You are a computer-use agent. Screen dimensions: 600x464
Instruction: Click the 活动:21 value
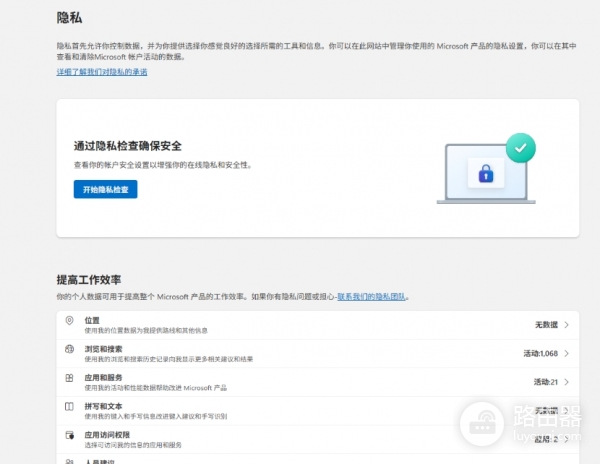[546, 382]
